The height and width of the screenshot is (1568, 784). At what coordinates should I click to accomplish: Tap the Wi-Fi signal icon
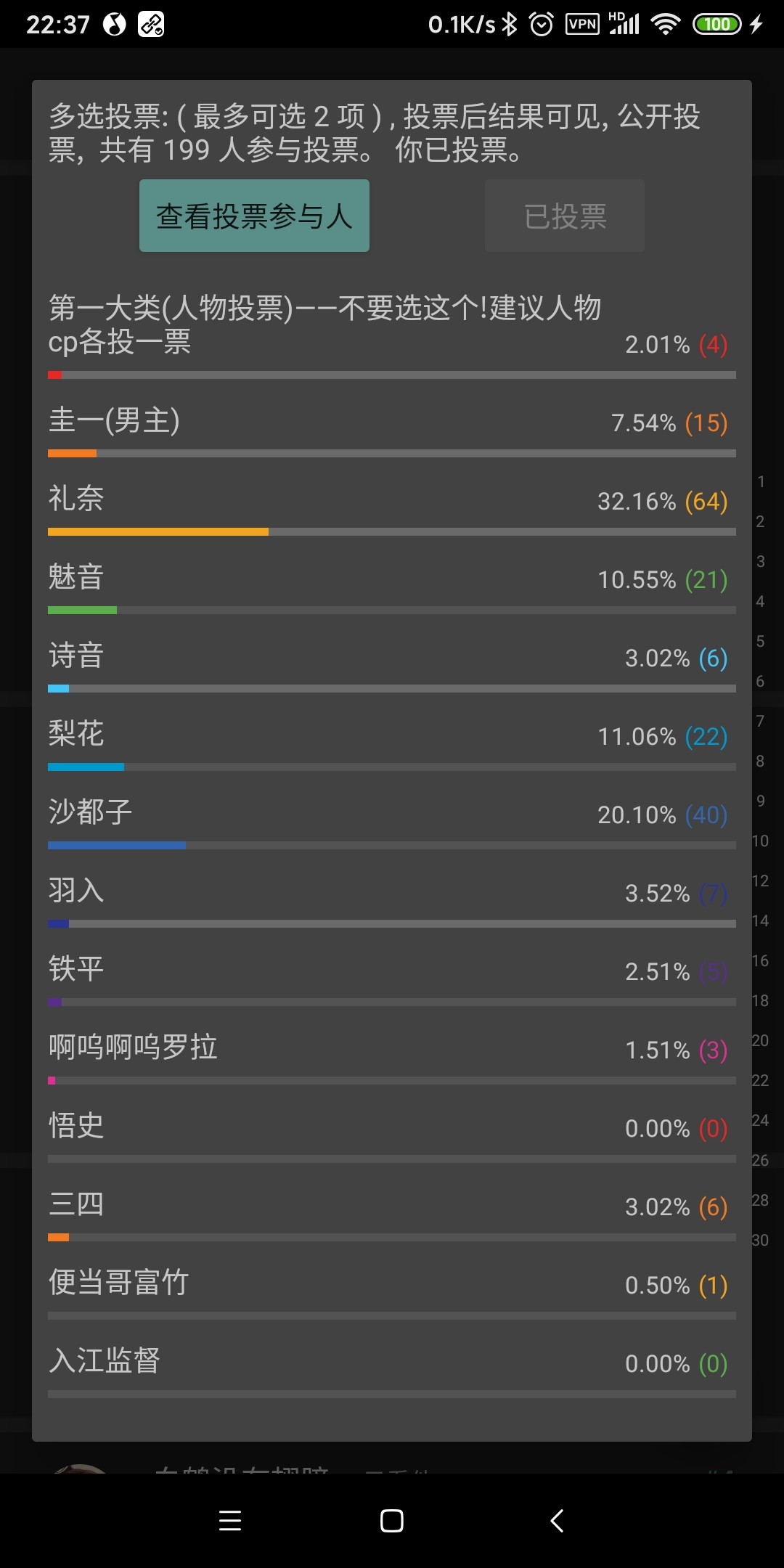[x=666, y=25]
